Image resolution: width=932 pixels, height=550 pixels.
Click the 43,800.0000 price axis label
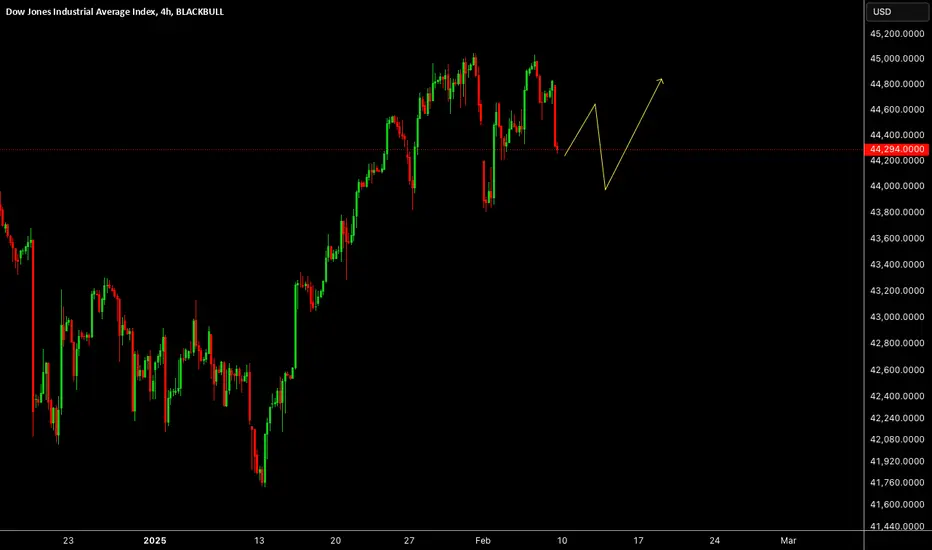[x=897, y=212]
